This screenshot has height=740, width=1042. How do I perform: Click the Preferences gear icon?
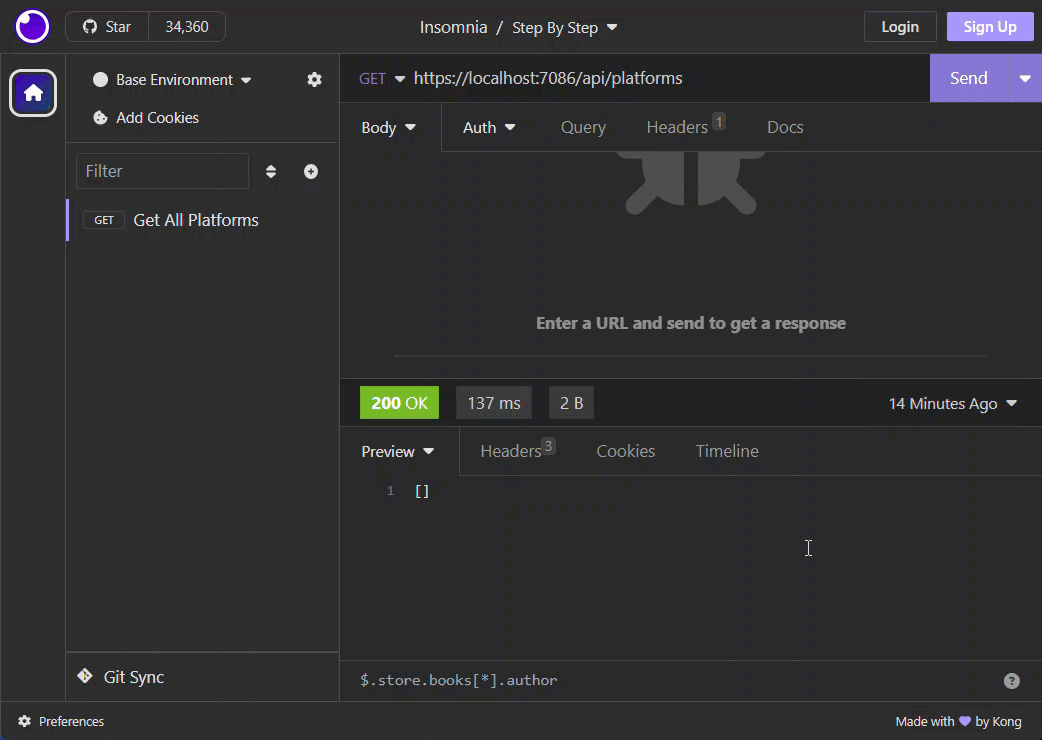click(x=25, y=721)
